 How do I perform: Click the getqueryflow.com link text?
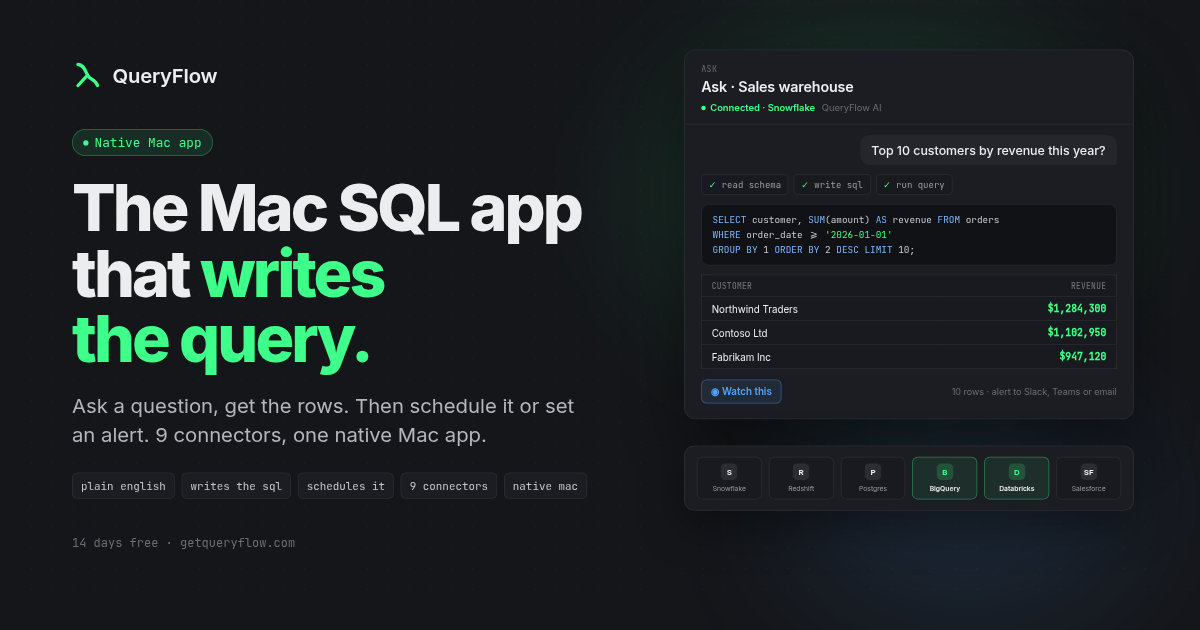tap(238, 543)
